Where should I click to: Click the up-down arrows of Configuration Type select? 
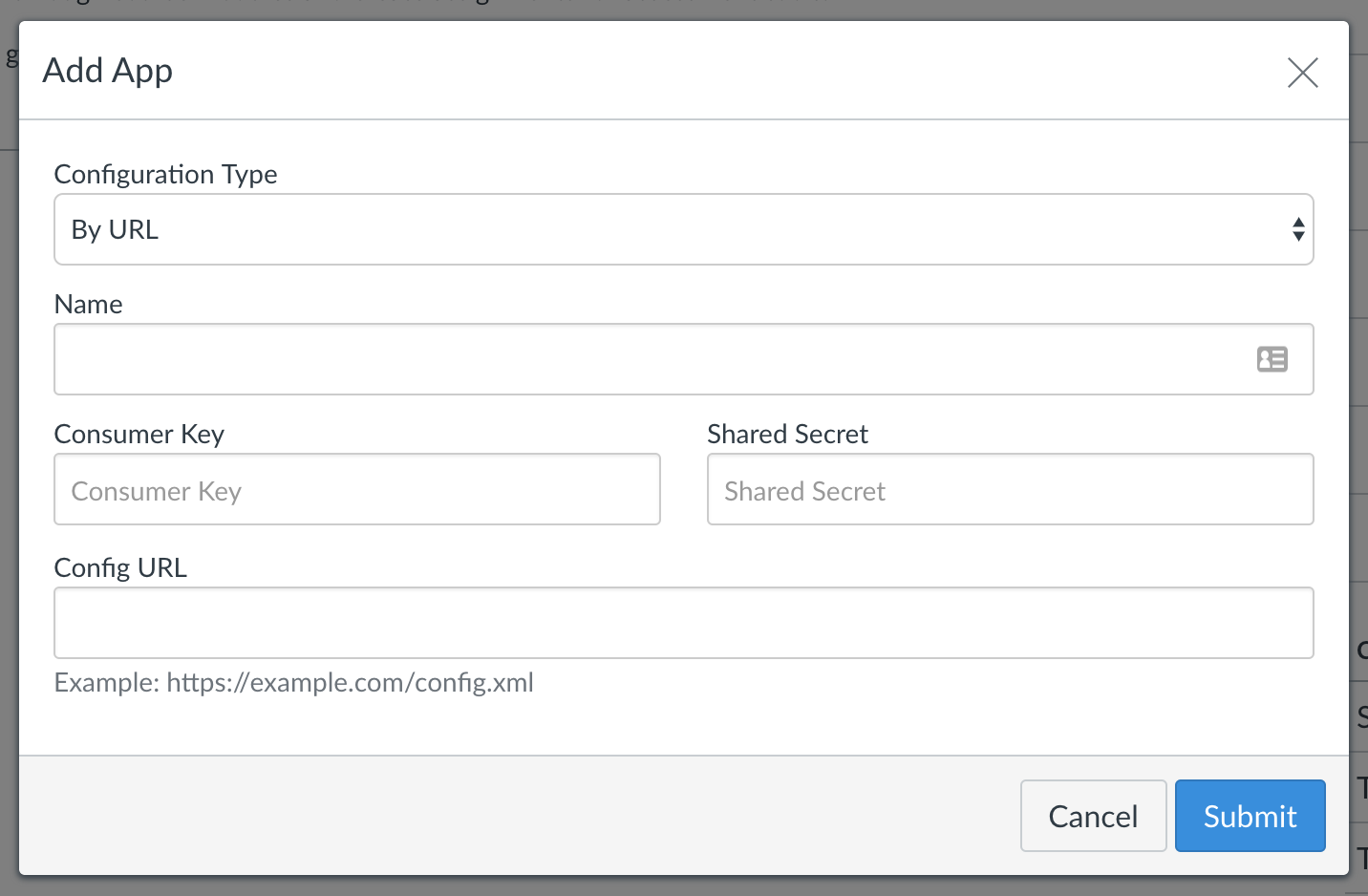coord(1298,229)
